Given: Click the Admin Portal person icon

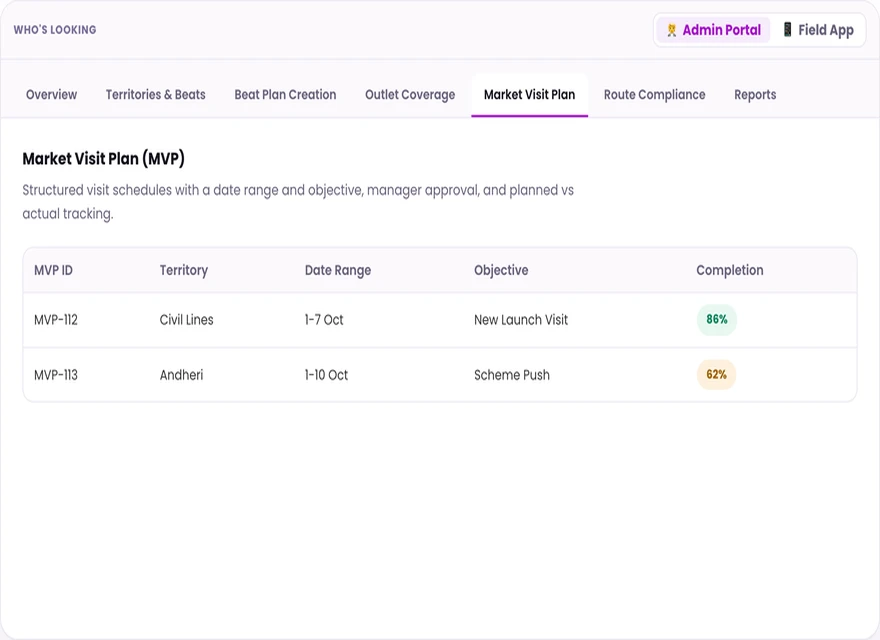Looking at the screenshot, I should pyautogui.click(x=671, y=30).
